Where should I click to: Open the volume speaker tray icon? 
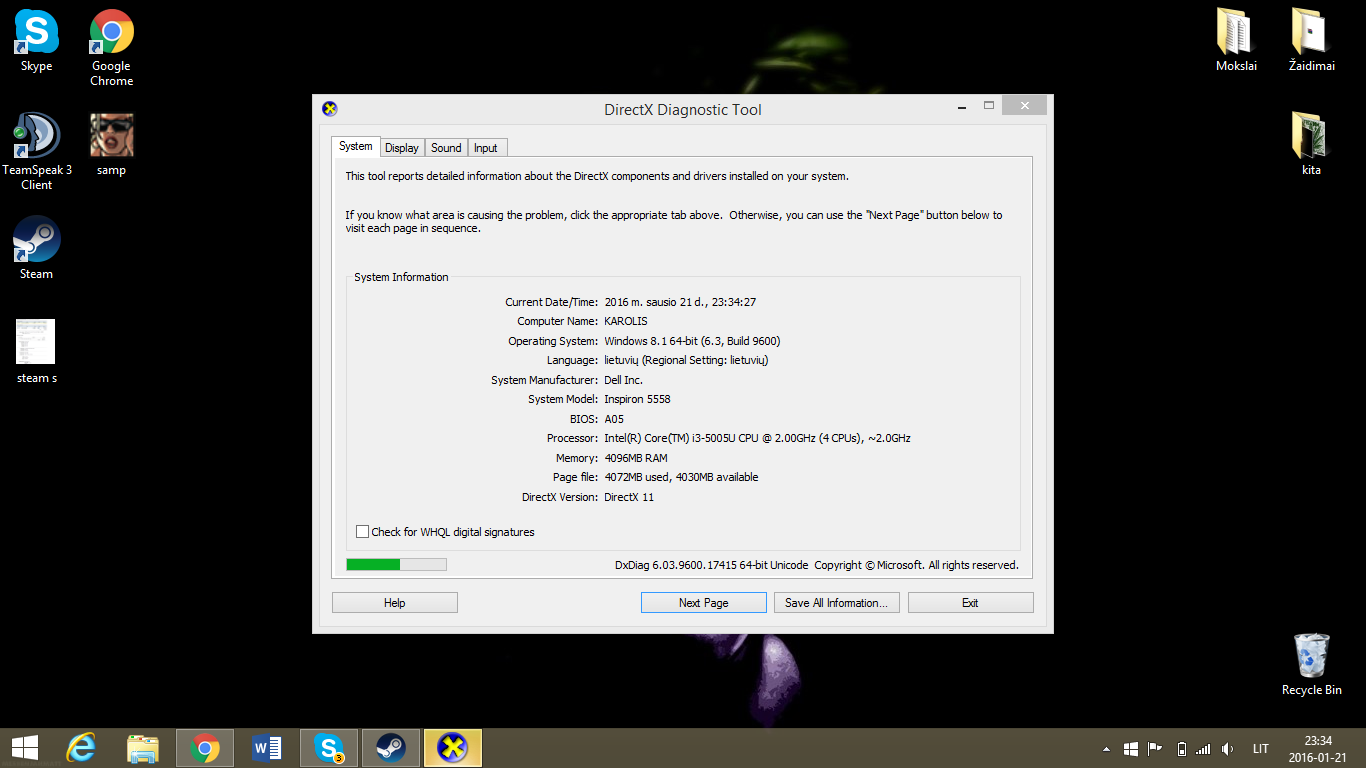(x=1228, y=749)
